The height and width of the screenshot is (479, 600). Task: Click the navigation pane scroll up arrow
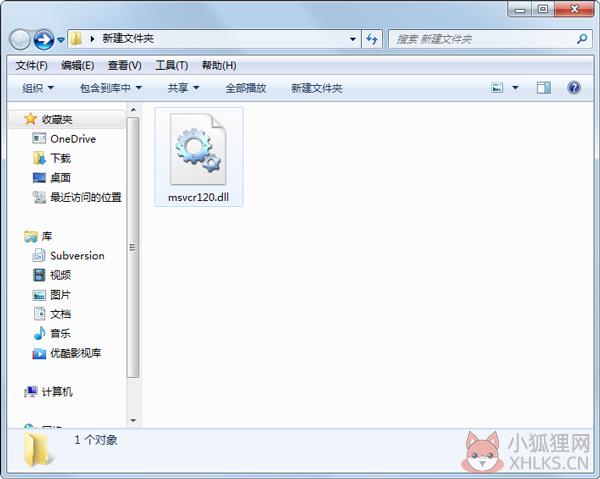(133, 110)
